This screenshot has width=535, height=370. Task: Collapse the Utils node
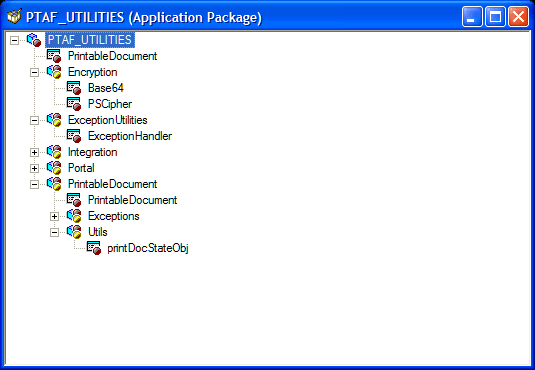(54, 232)
